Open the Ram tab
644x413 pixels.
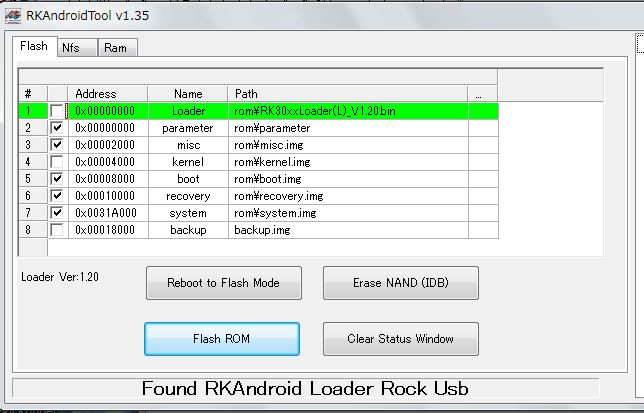(117, 48)
